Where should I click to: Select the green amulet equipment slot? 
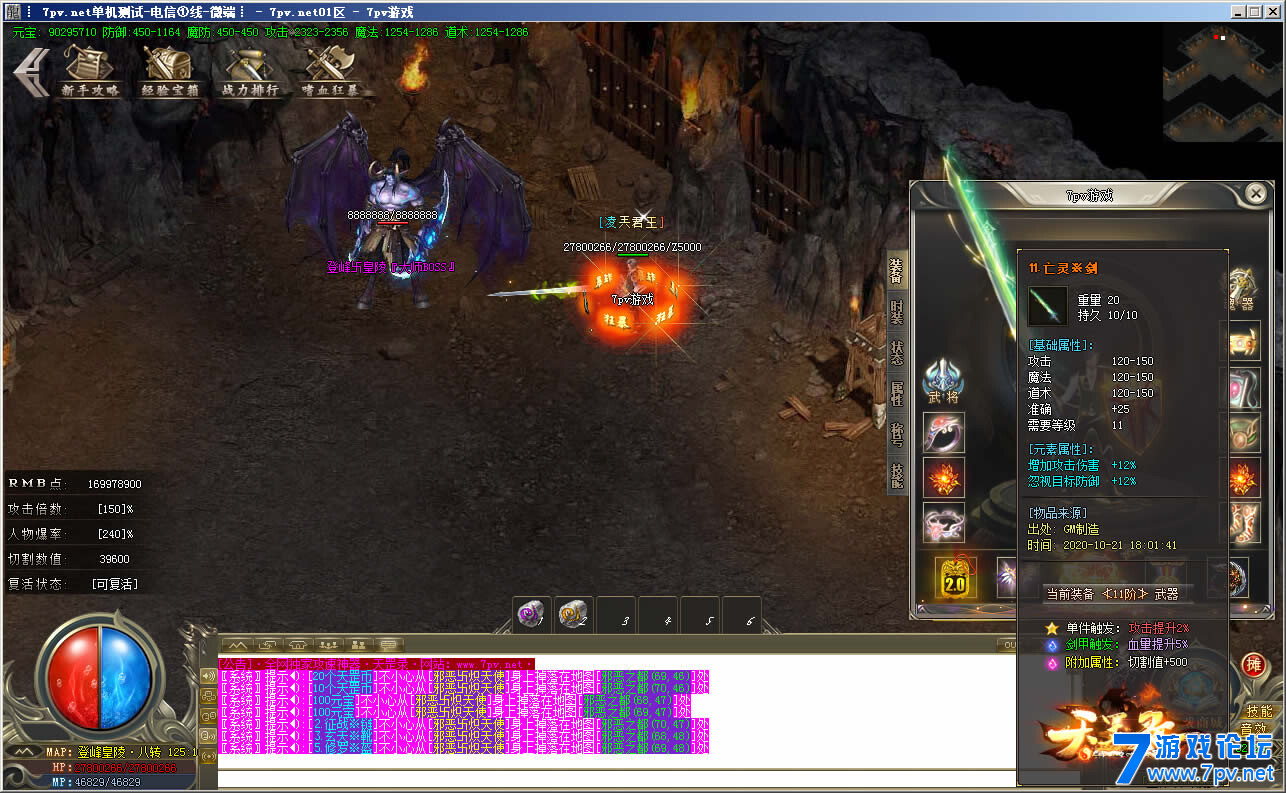tap(1245, 435)
